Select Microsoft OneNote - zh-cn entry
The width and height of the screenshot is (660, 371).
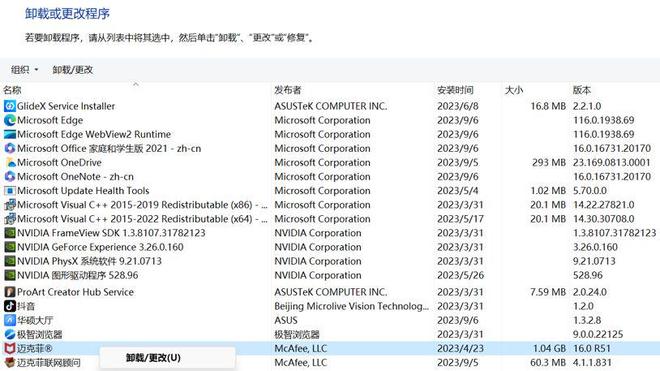[x=75, y=177]
